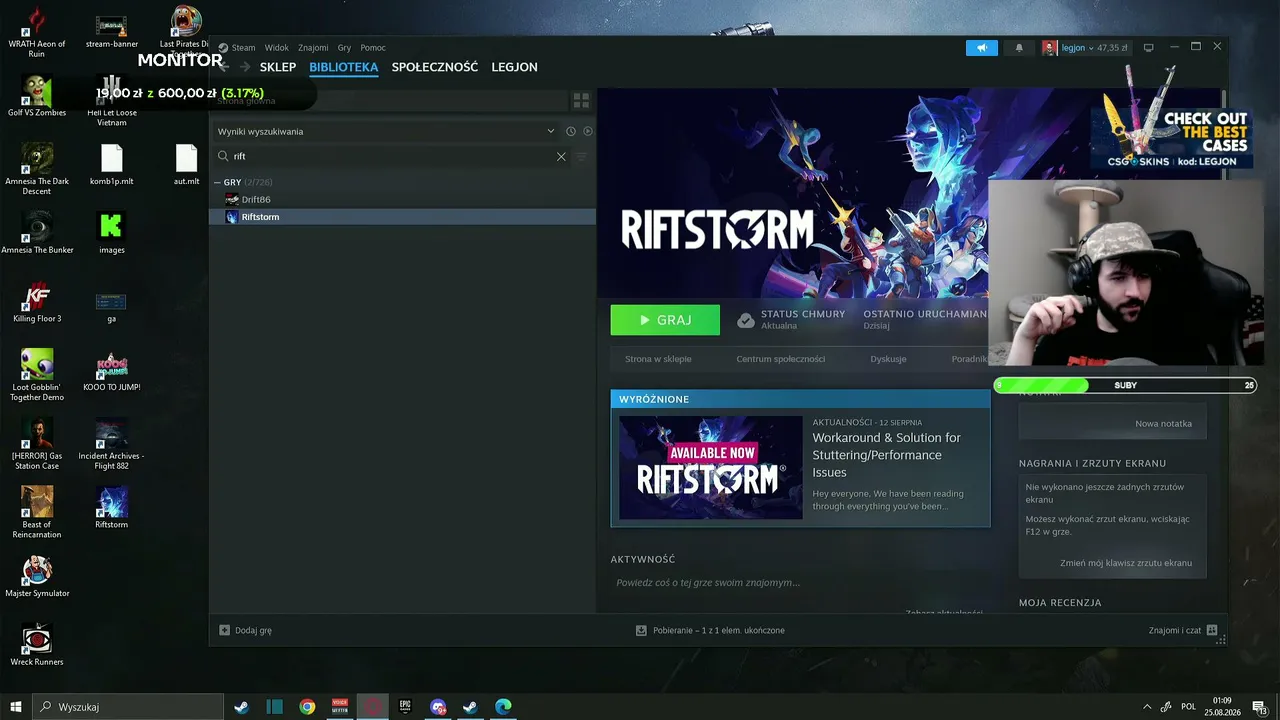This screenshot has height=720, width=1280.
Task: Toggle the library grid view icon
Action: point(581,101)
